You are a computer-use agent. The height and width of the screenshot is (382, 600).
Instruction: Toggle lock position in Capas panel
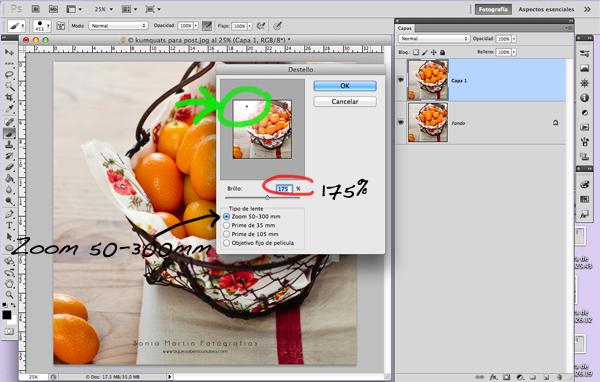point(434,52)
